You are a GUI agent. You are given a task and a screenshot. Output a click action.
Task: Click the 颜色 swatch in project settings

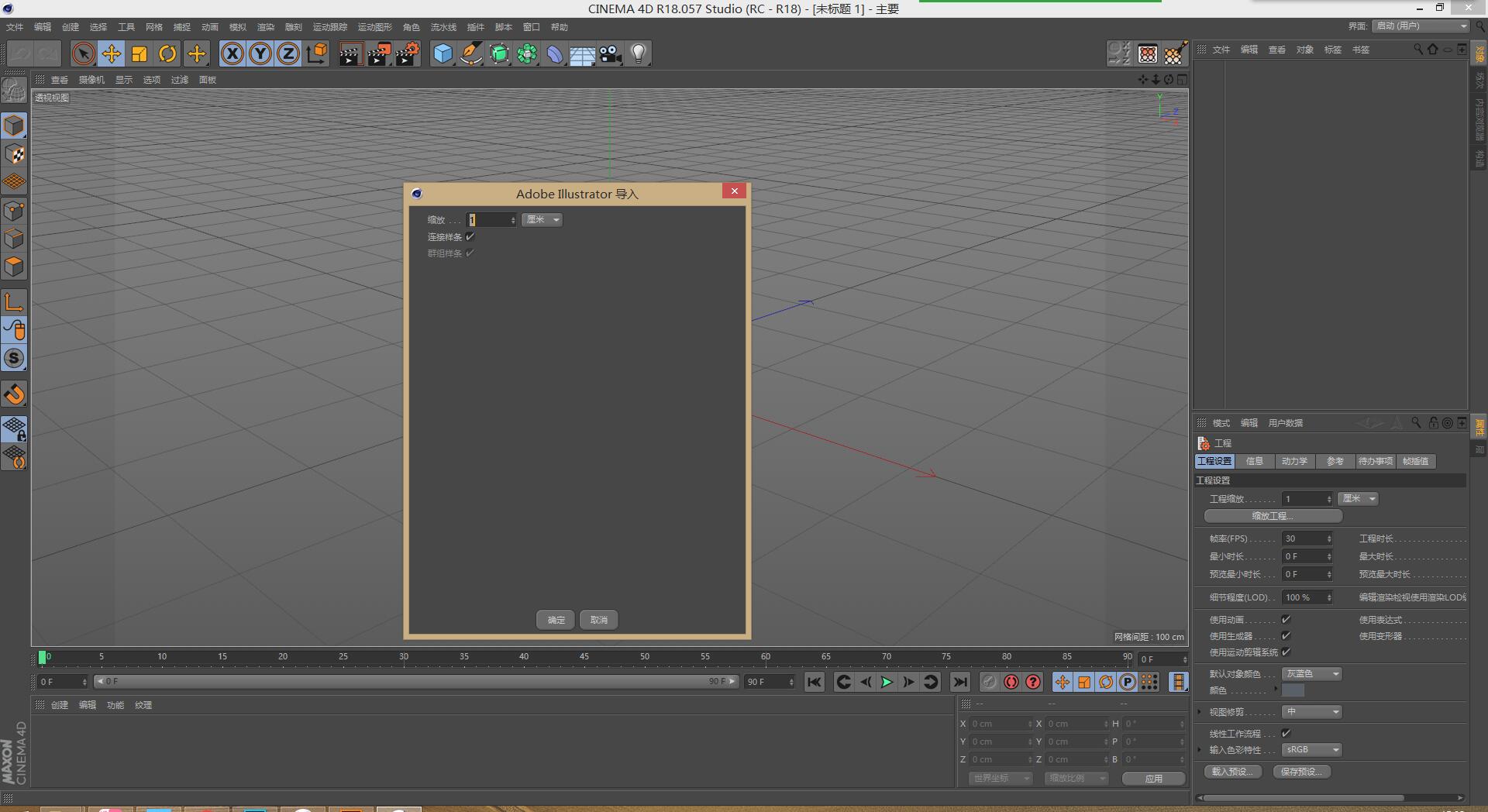1293,690
